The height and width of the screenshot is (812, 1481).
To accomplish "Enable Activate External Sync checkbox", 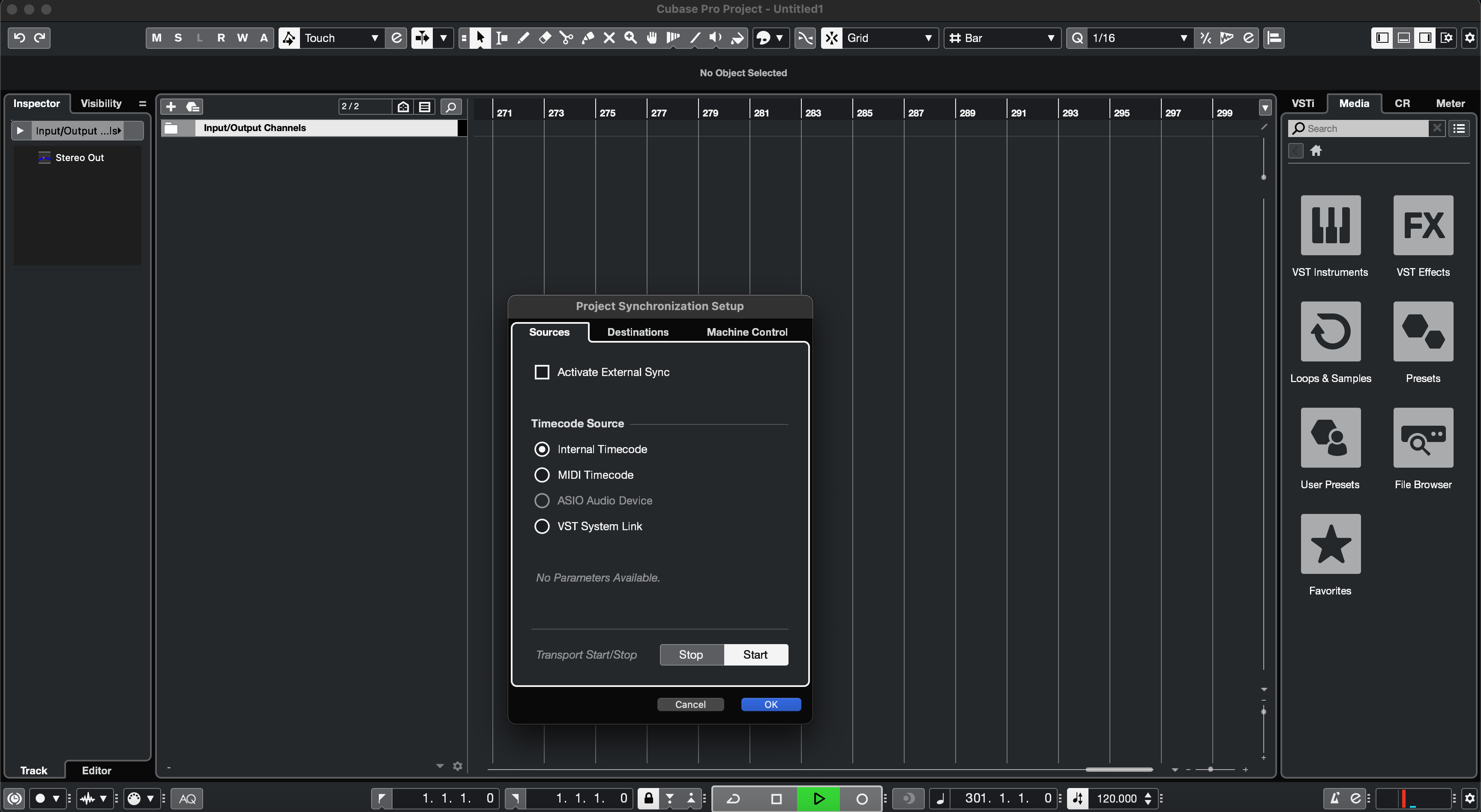I will click(x=542, y=372).
